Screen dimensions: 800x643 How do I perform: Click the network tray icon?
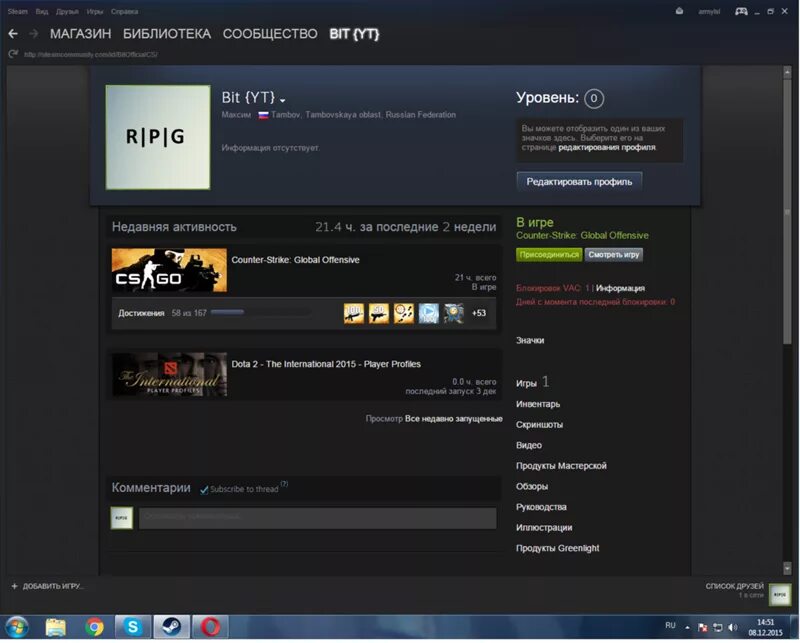coord(718,627)
